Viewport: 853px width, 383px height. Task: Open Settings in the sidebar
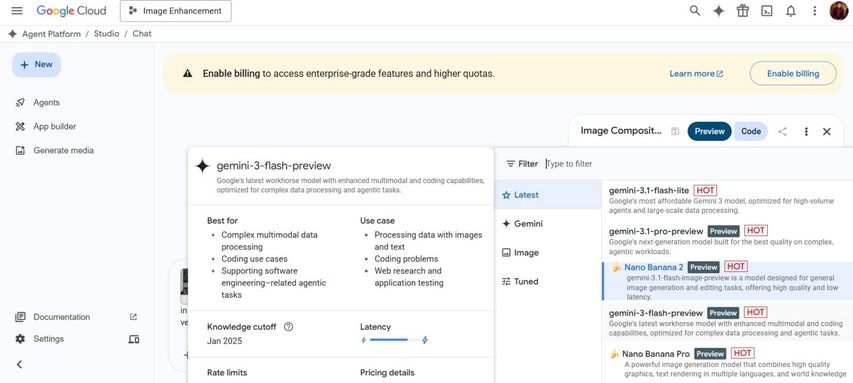[x=48, y=339]
